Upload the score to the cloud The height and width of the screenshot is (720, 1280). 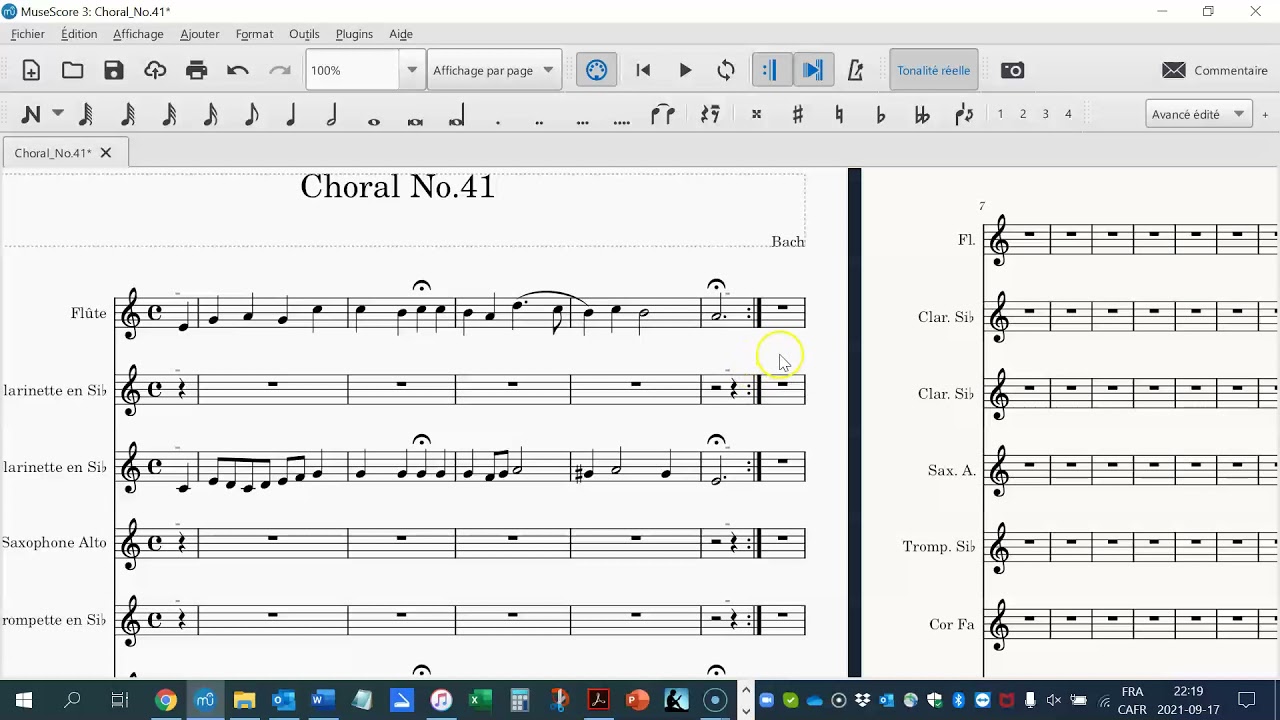tap(155, 70)
